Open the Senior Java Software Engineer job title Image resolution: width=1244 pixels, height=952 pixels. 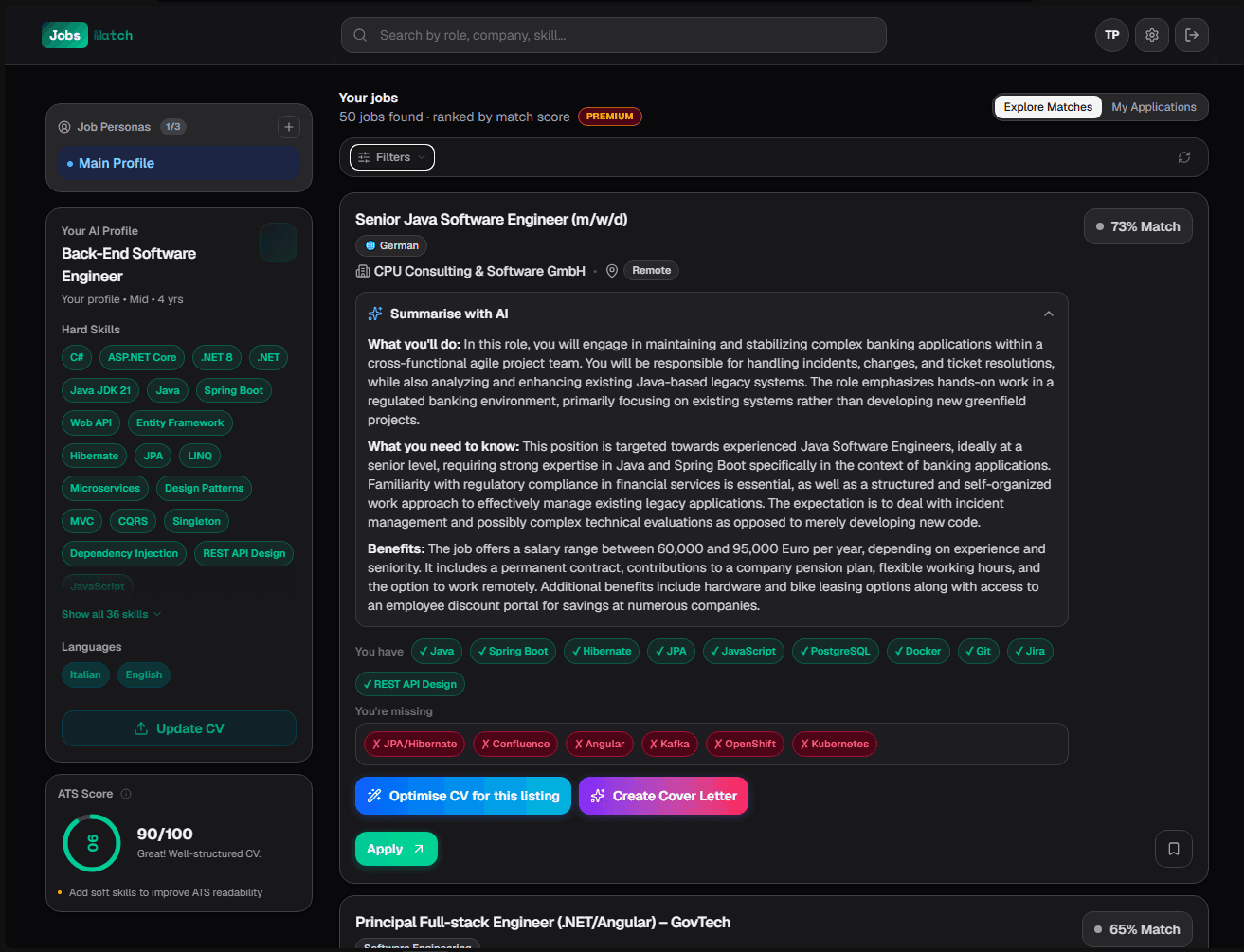pyautogui.click(x=492, y=219)
